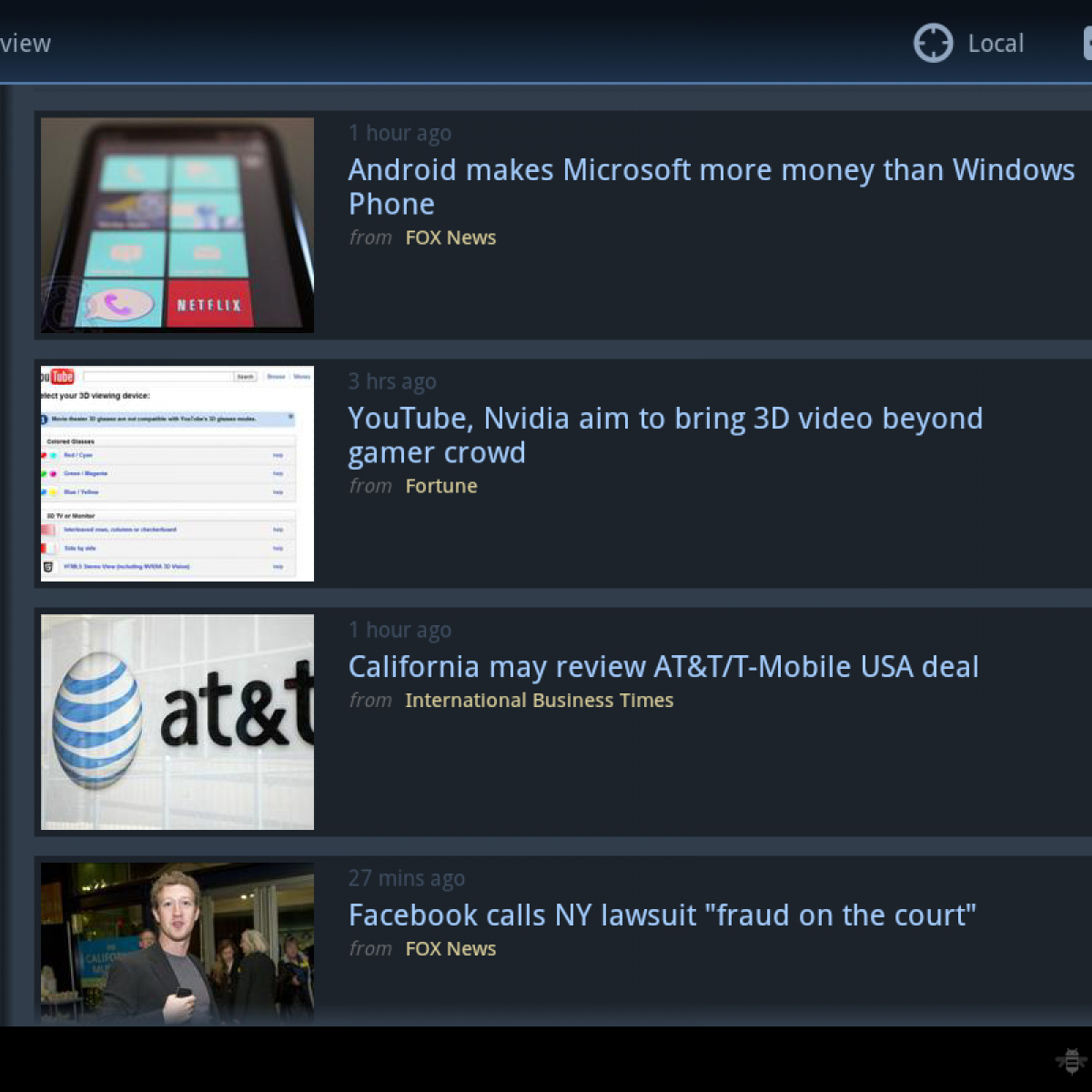
Task: Click International Business Times source name
Action: pos(540,701)
